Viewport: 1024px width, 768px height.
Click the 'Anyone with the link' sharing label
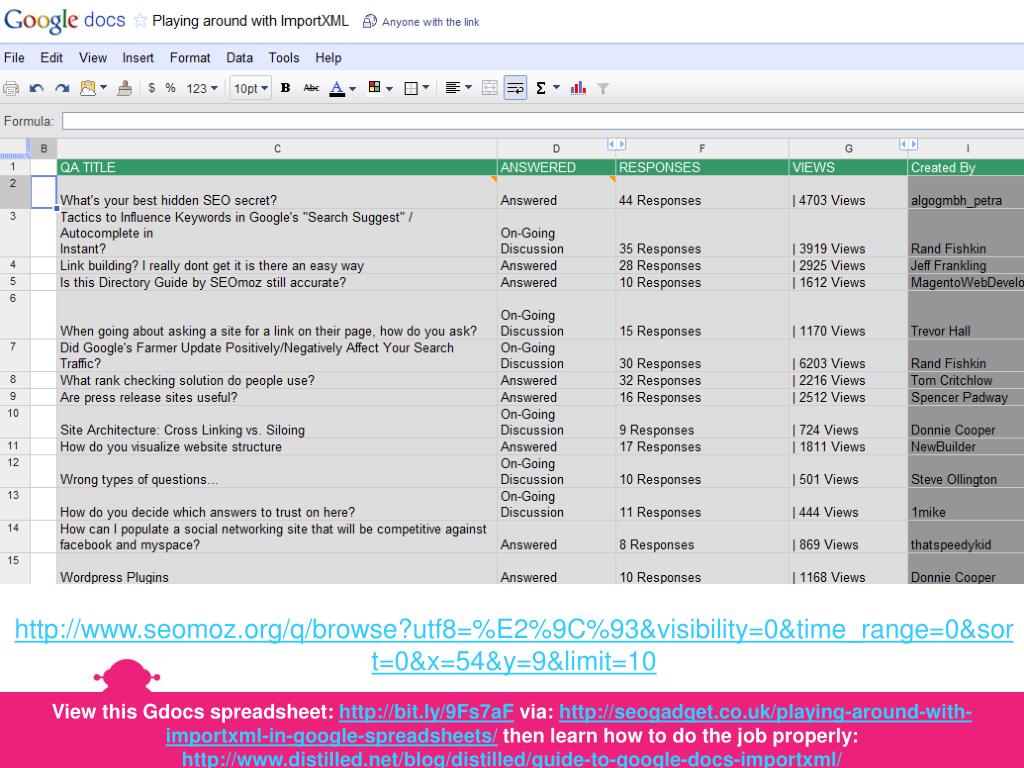(x=430, y=22)
